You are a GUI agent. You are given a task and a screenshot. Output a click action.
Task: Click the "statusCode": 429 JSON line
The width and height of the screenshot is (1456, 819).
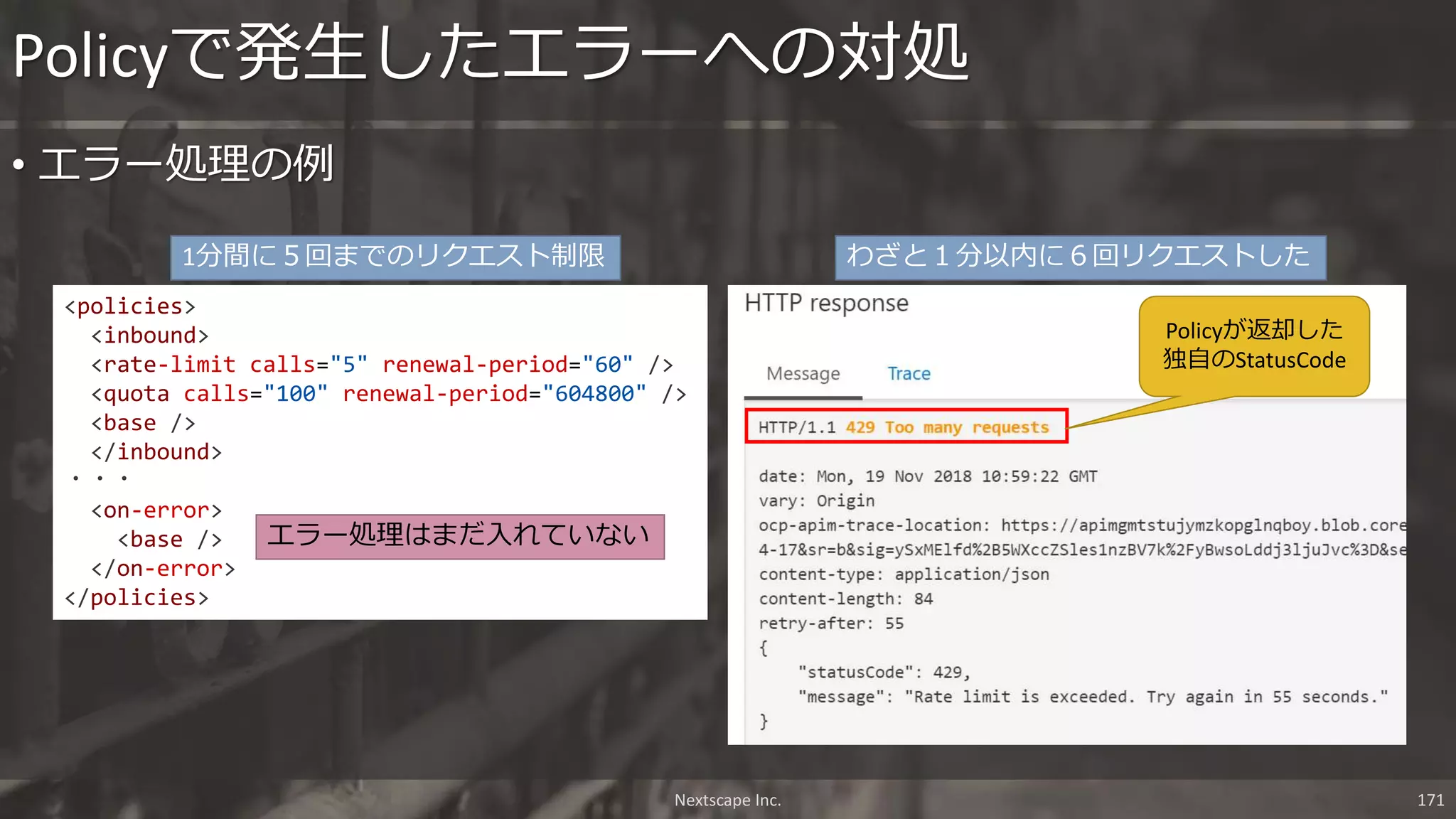(884, 673)
